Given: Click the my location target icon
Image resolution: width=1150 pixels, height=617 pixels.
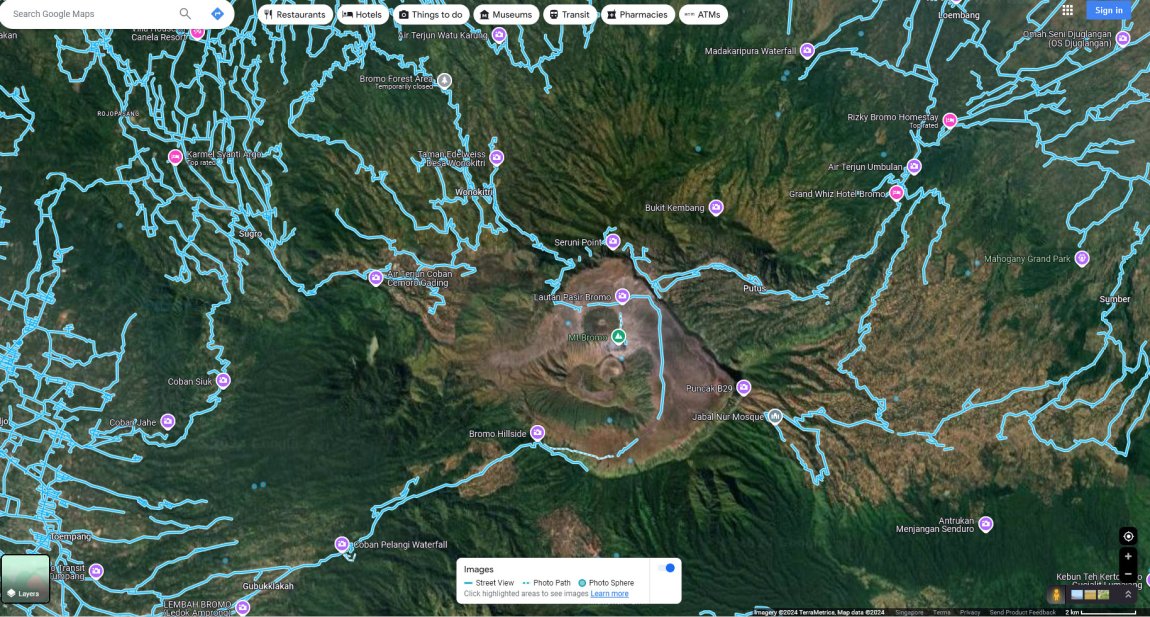Looking at the screenshot, I should coord(1128,536).
